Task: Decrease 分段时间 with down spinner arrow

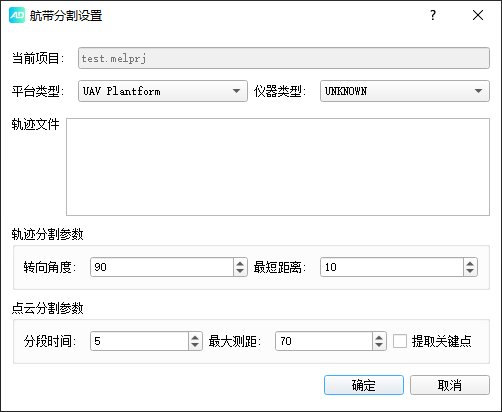Action: tap(195, 345)
